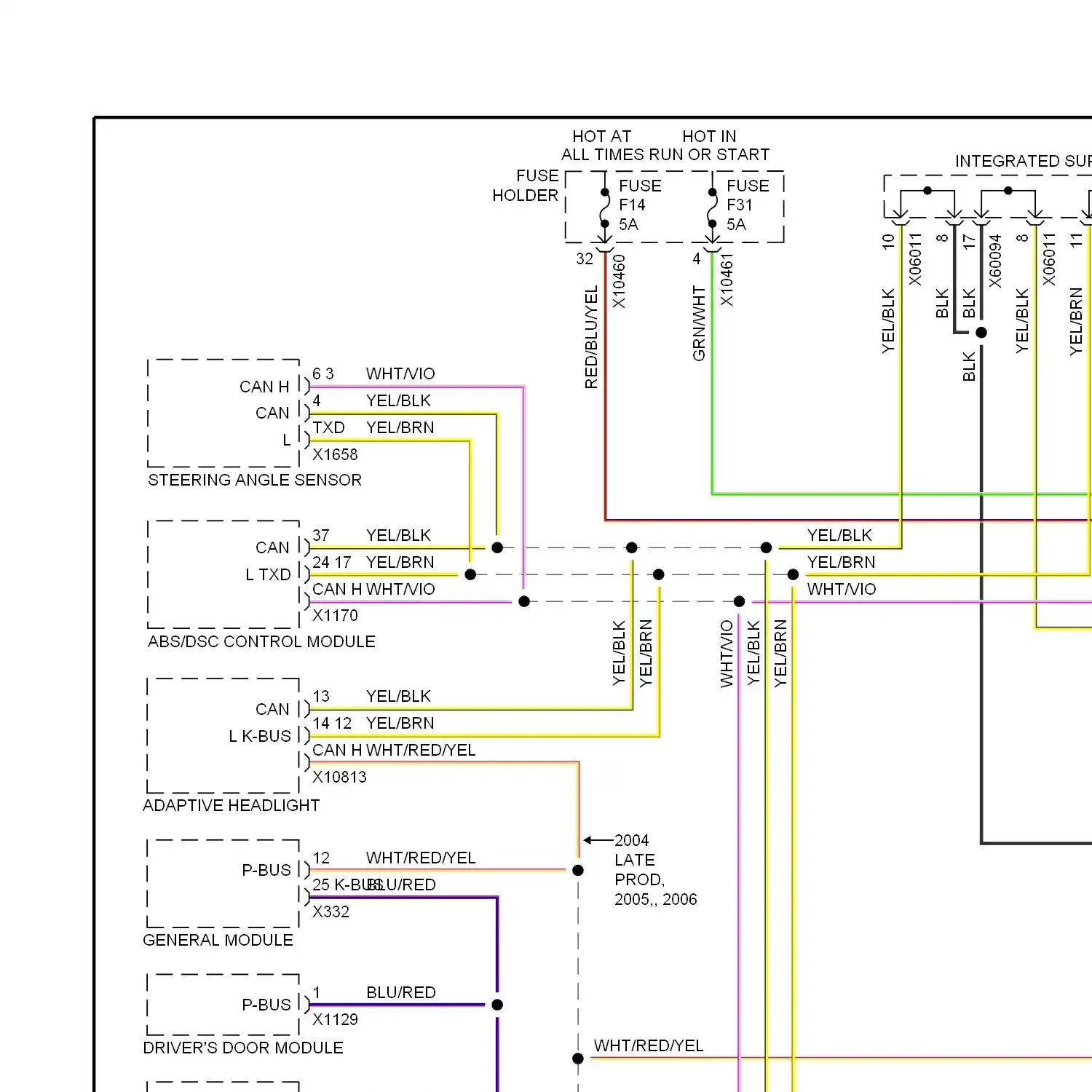This screenshot has width=1092, height=1092.
Task: Select WHT/RED/YEL label near diagram bottom
Action: (649, 1045)
